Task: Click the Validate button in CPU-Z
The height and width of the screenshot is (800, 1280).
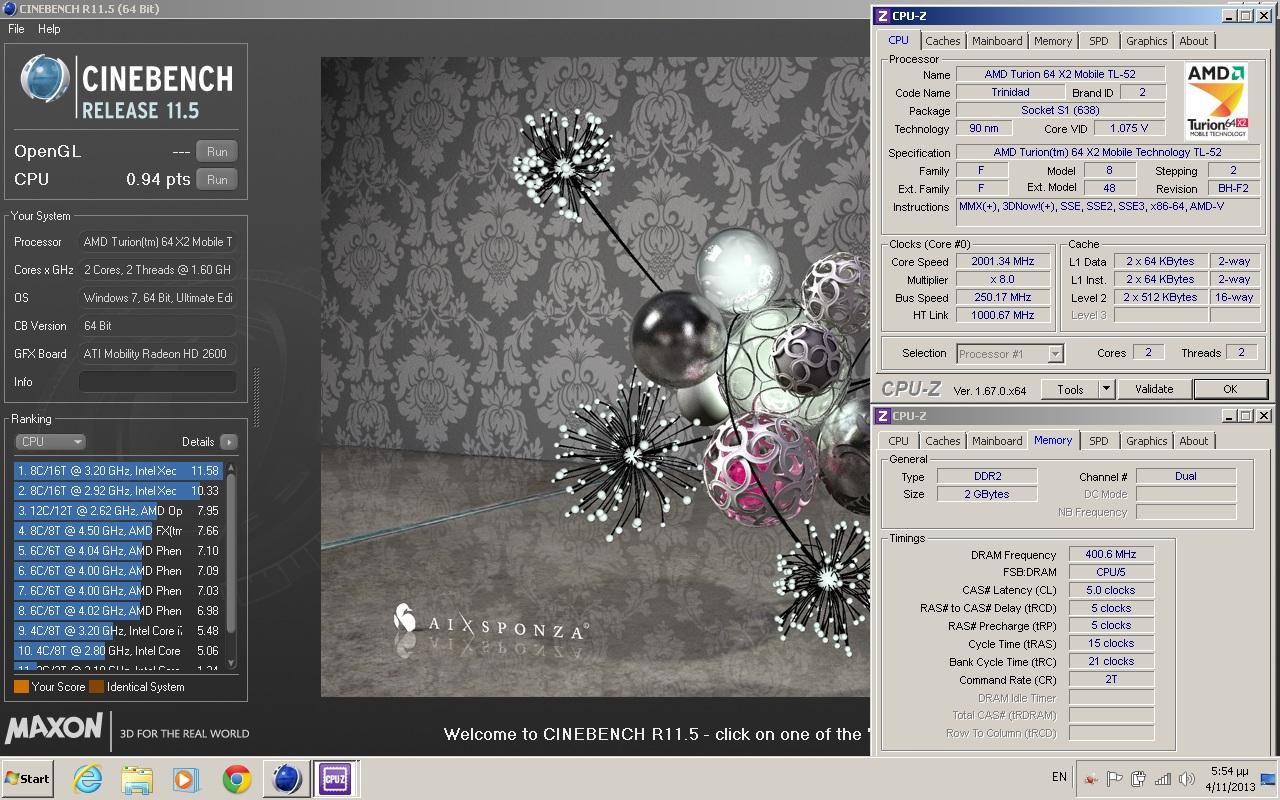Action: (x=1154, y=389)
